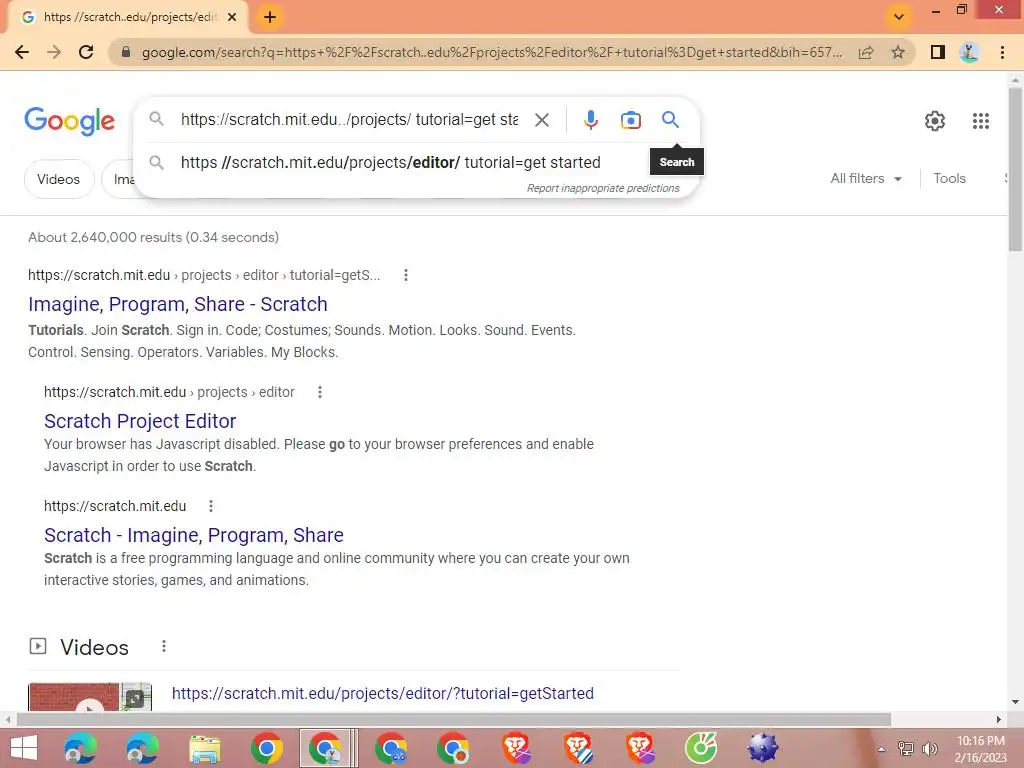Go back to the previous page
Image resolution: width=1024 pixels, height=768 pixels.
tap(22, 52)
